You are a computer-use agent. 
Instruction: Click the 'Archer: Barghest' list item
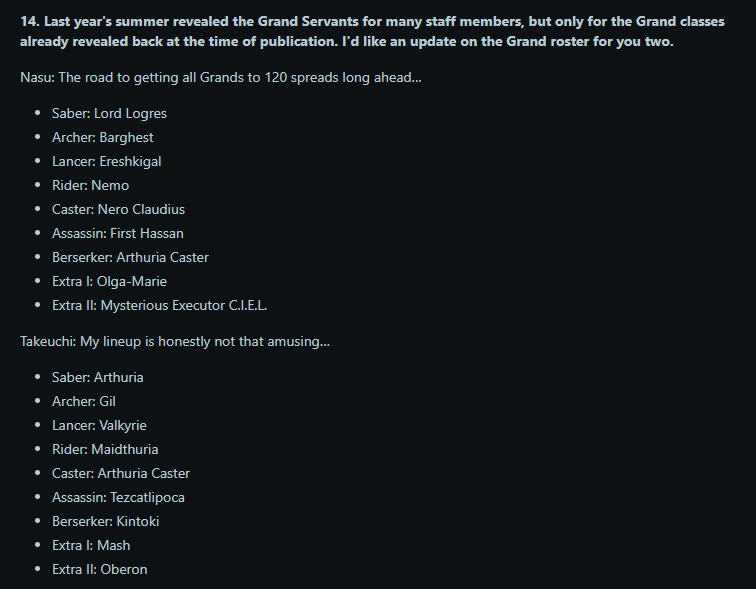(103, 137)
